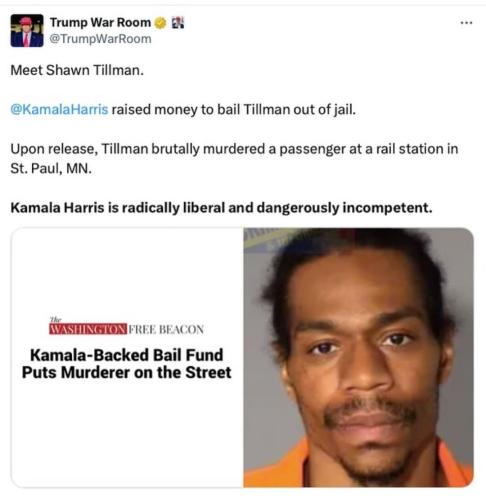This screenshot has height=500, width=486.
Task: Open the Kamala-Backed Bail Fund headline
Action: point(127,364)
